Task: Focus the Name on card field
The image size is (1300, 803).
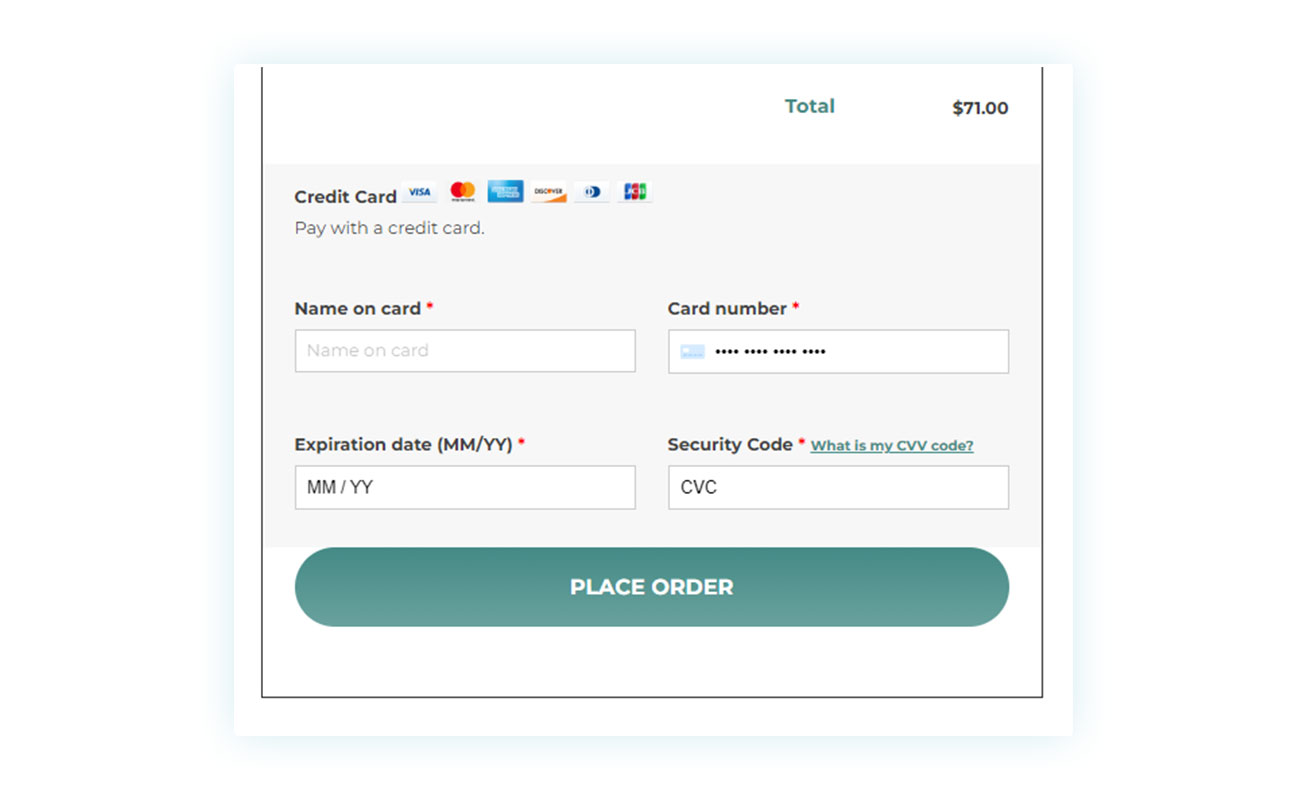Action: (465, 351)
